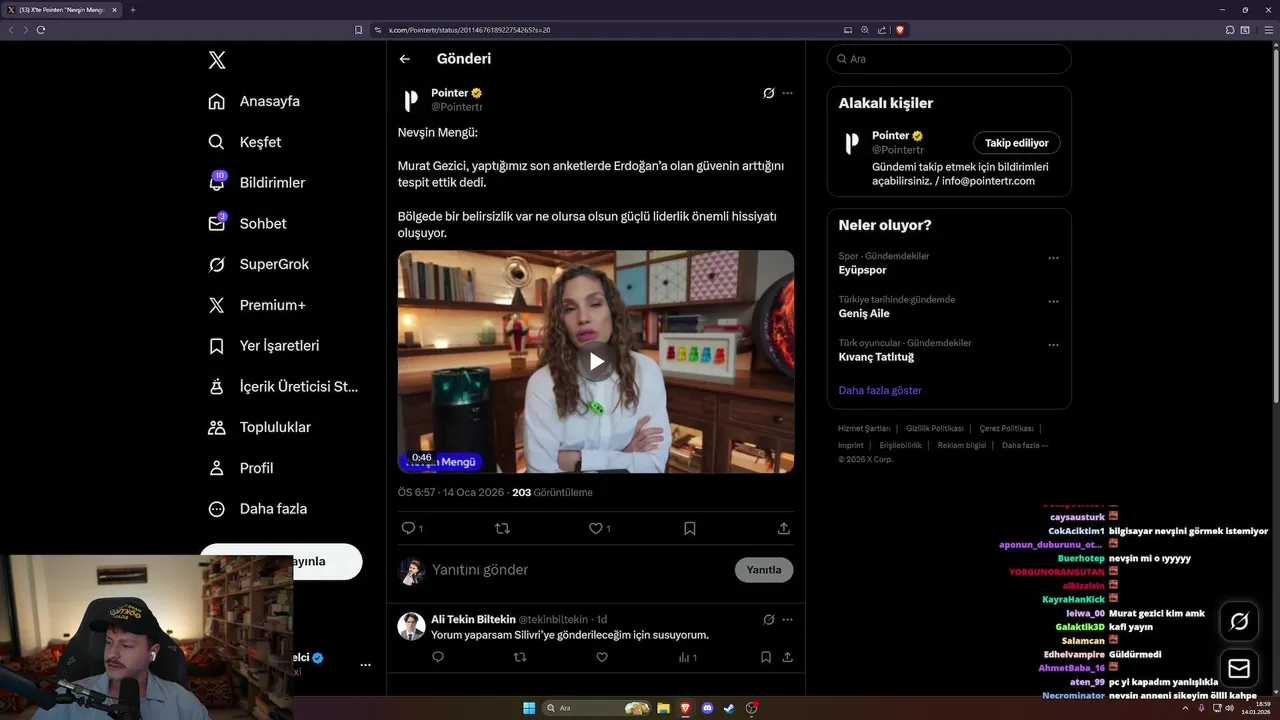Open File Explorer from taskbar
Viewport: 1280px width, 720px height.
[663, 708]
